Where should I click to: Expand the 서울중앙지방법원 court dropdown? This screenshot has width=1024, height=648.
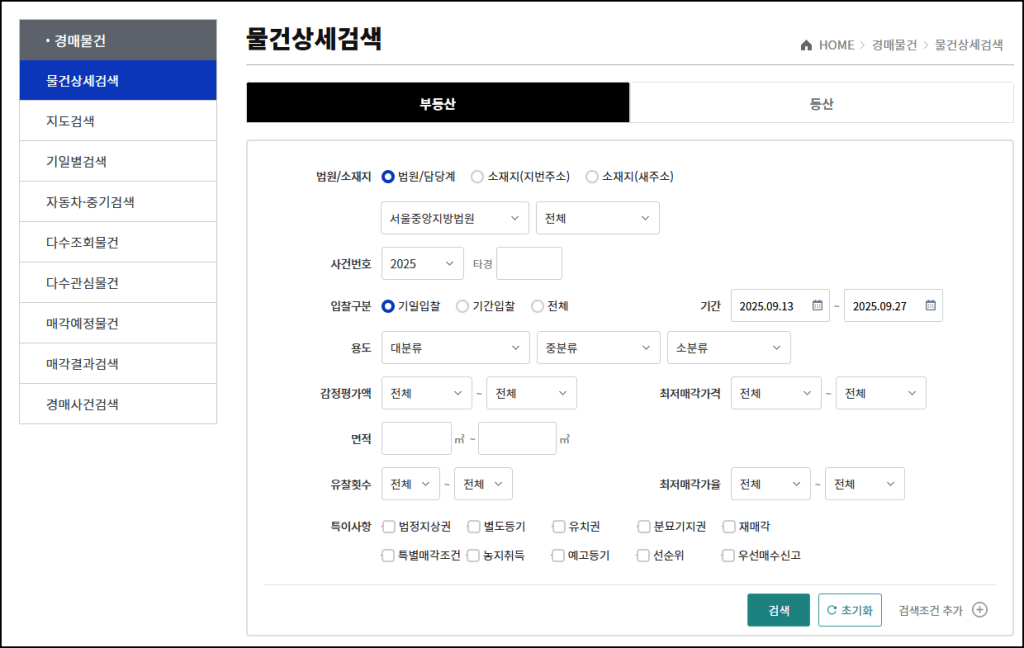point(455,218)
